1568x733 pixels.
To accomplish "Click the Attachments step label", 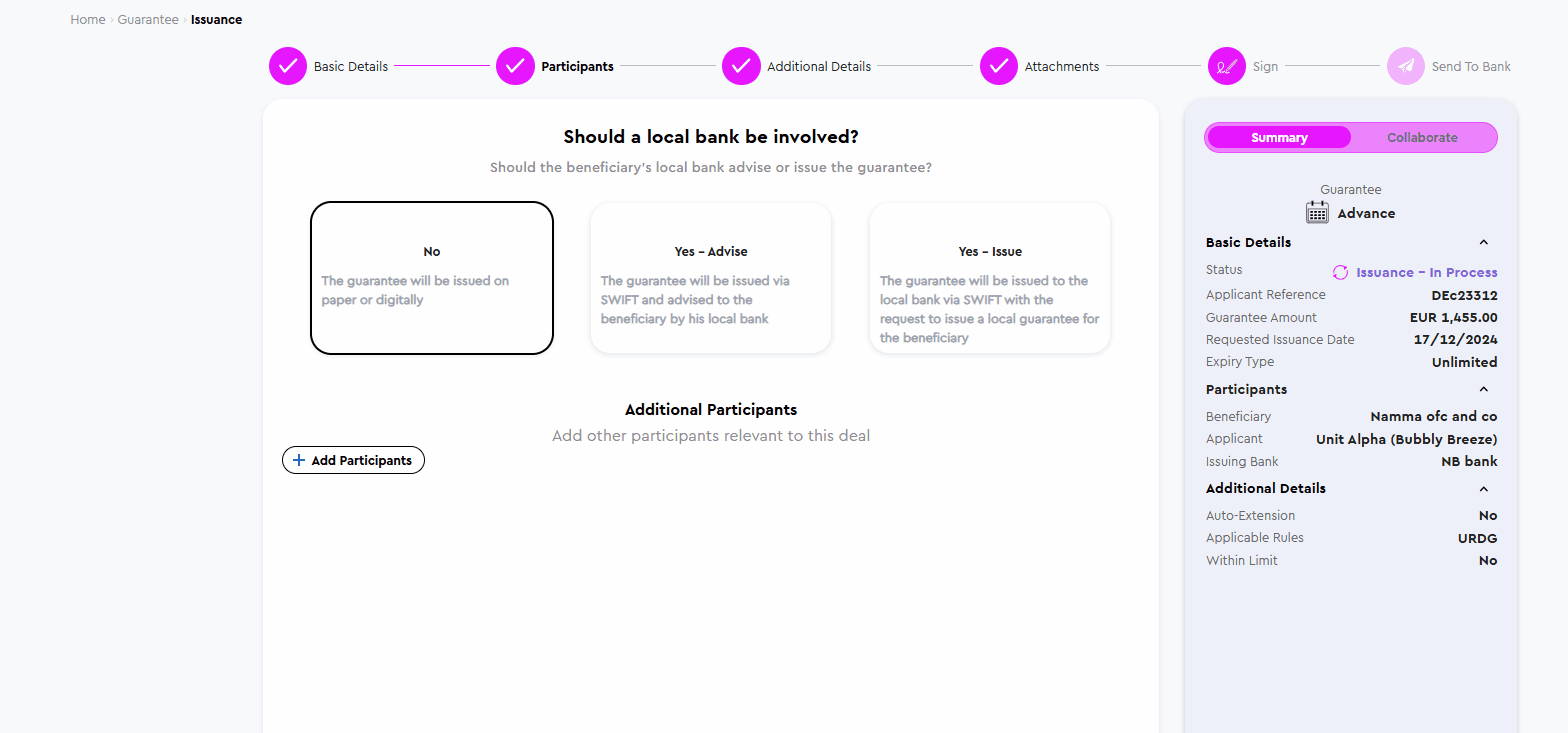I will 1062,66.
